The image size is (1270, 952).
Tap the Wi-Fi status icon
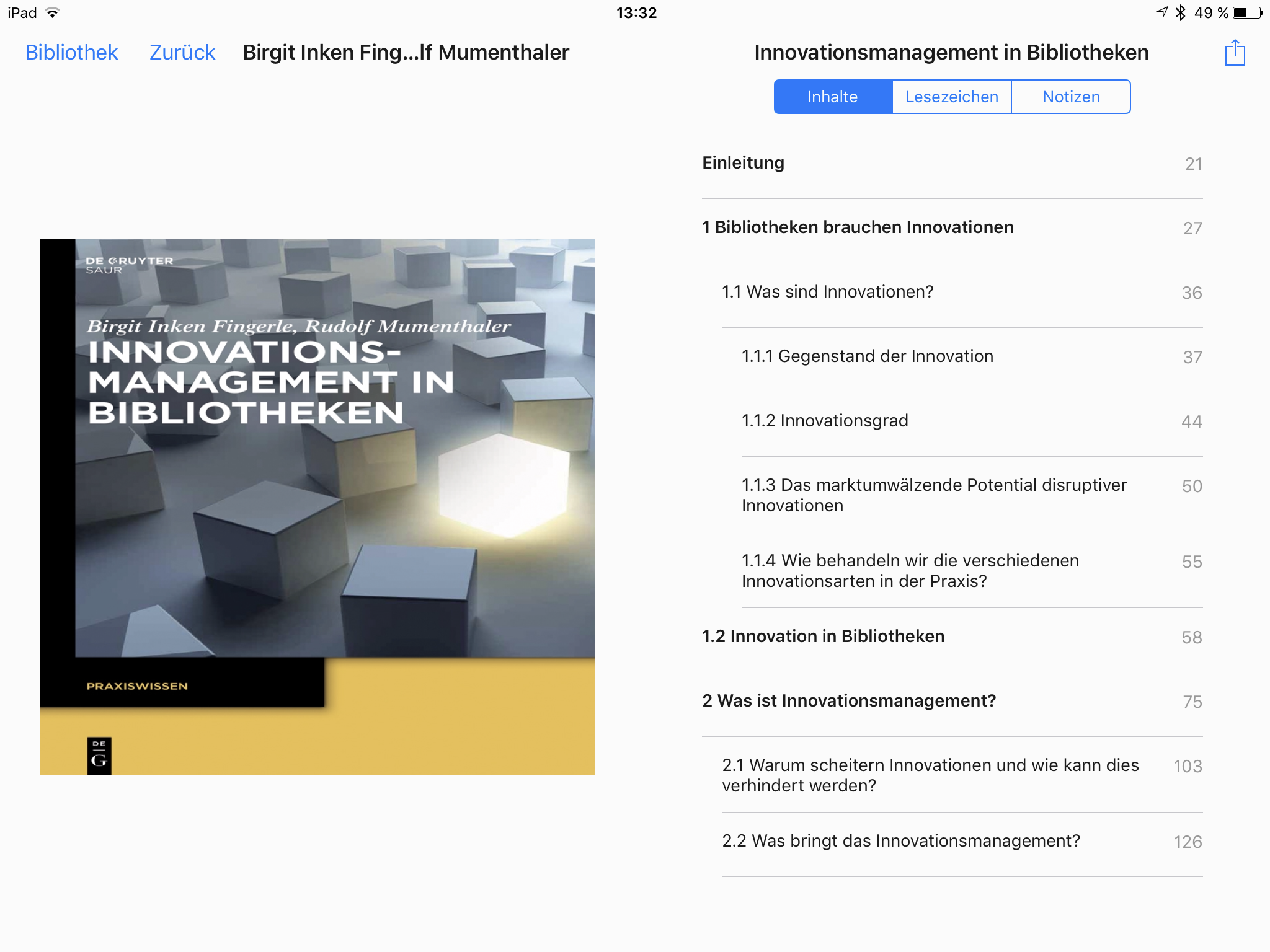tap(53, 13)
